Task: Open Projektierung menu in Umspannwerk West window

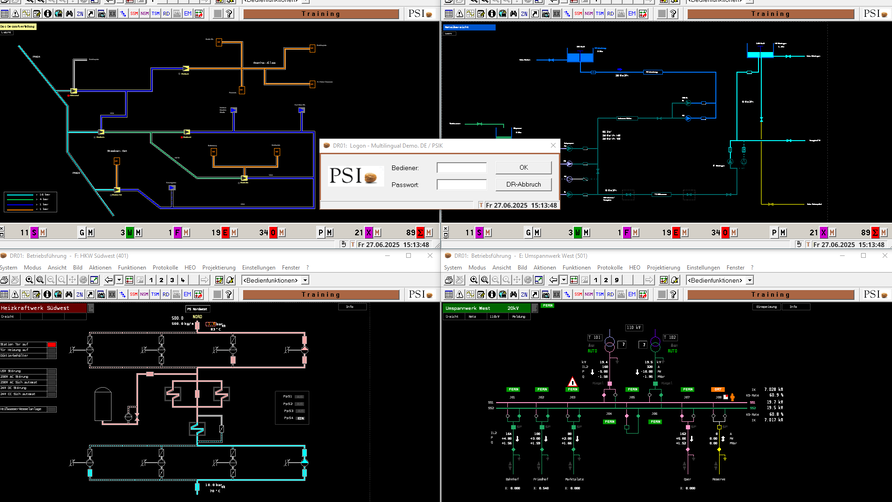Action: point(664,268)
